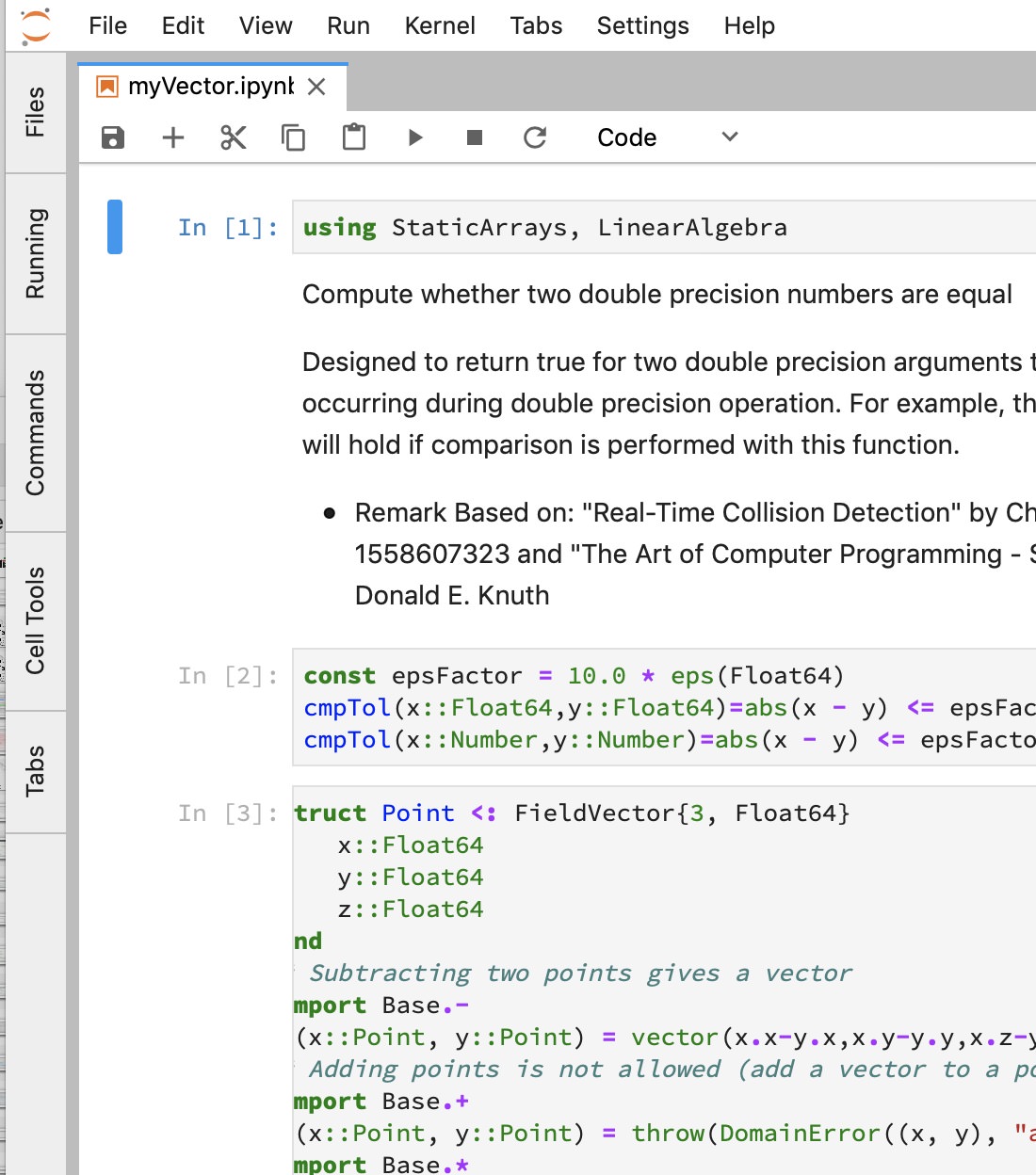This screenshot has width=1036, height=1175.
Task: Click the 'x::Float64' field line
Action: (x=411, y=845)
